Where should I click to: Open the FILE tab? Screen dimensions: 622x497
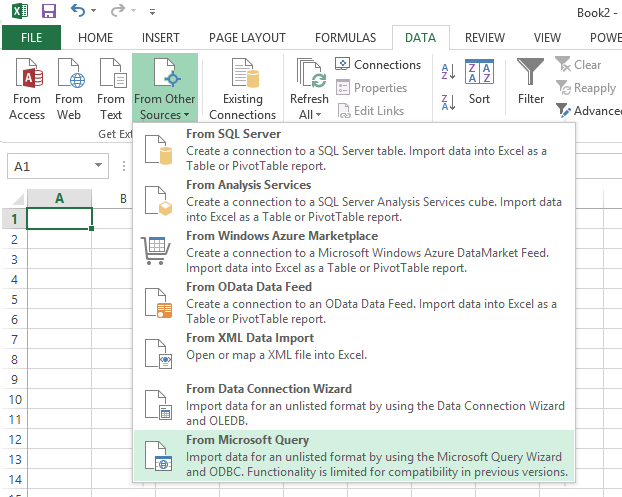31,38
